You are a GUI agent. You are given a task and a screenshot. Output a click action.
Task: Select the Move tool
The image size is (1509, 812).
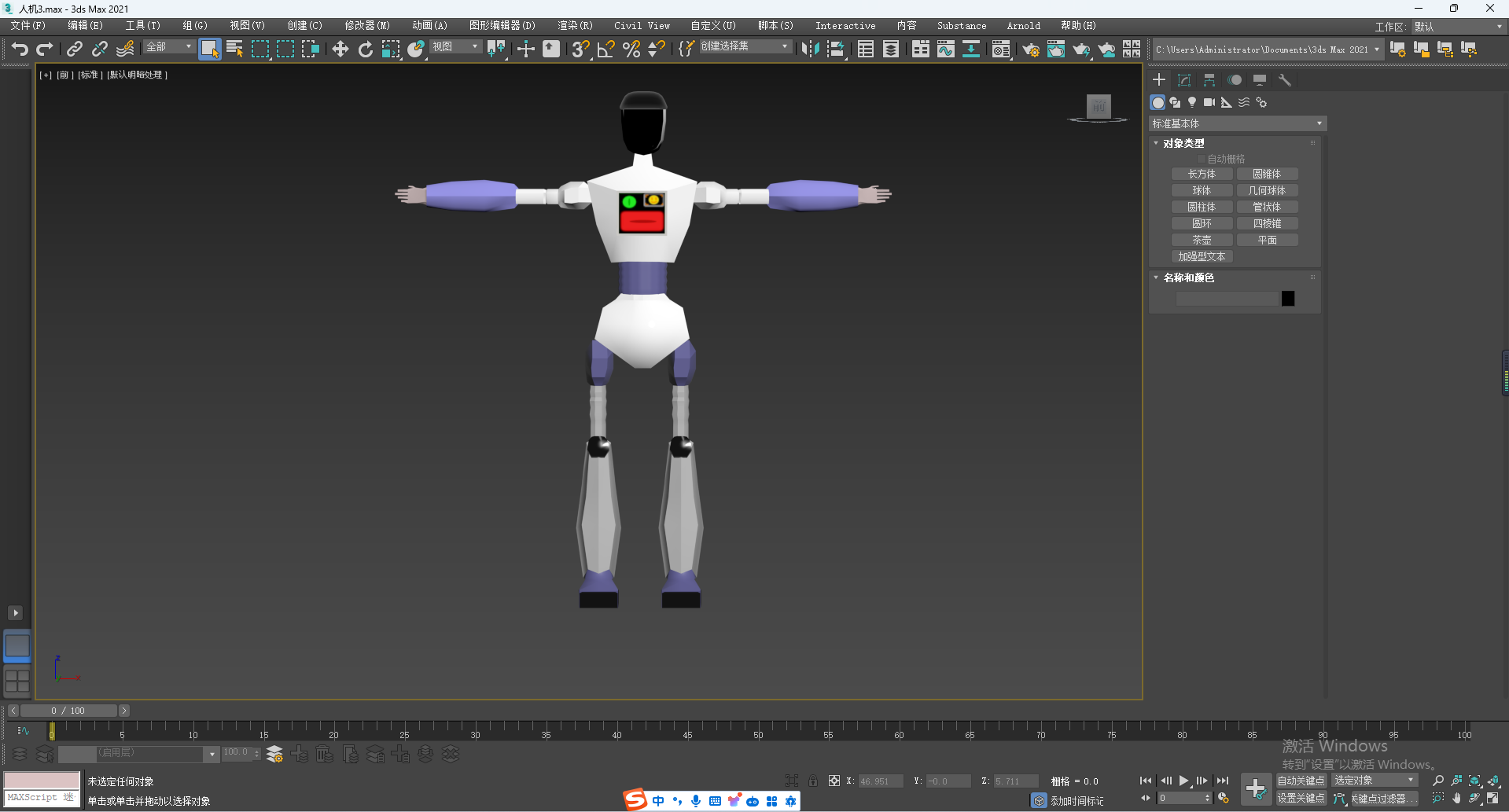click(x=340, y=50)
